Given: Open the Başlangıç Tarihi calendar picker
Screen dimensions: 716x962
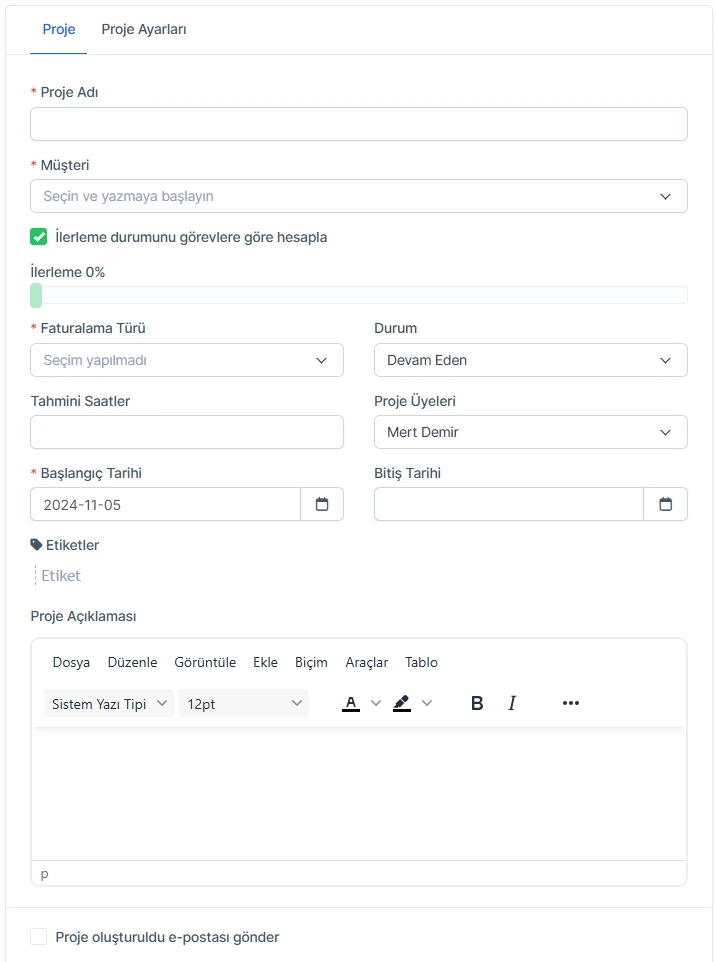Looking at the screenshot, I should (321, 504).
